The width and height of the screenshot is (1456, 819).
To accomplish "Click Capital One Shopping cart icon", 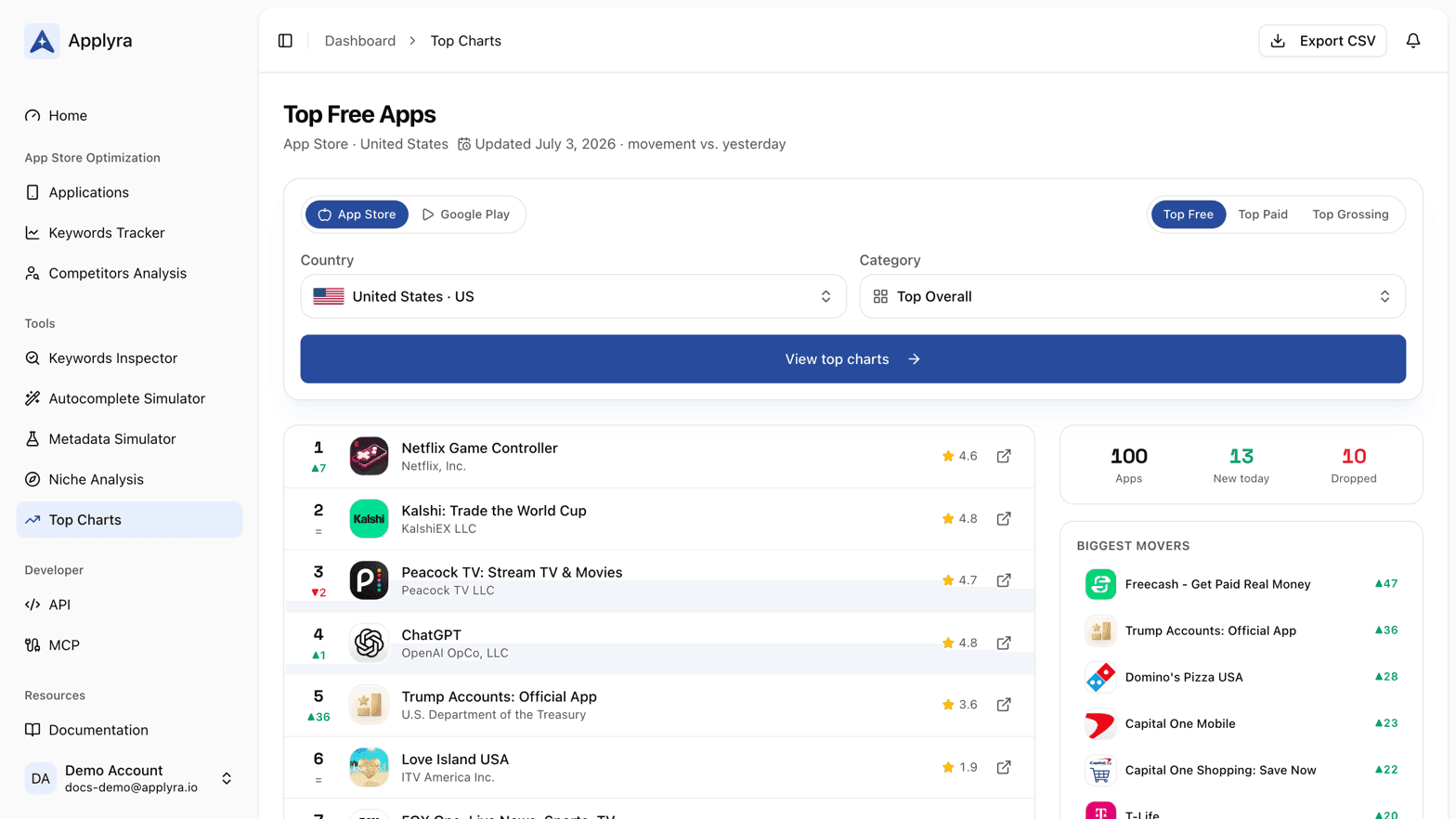I will click(x=1100, y=770).
